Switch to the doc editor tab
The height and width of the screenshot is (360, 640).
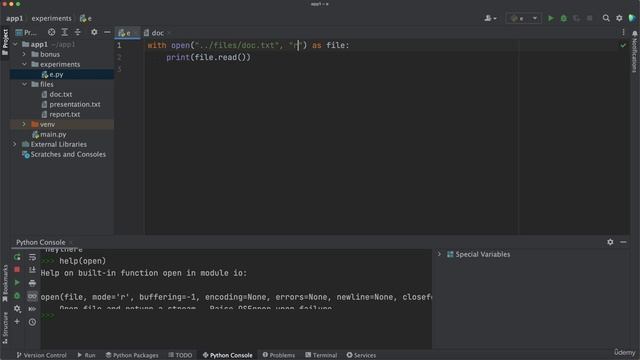point(157,33)
